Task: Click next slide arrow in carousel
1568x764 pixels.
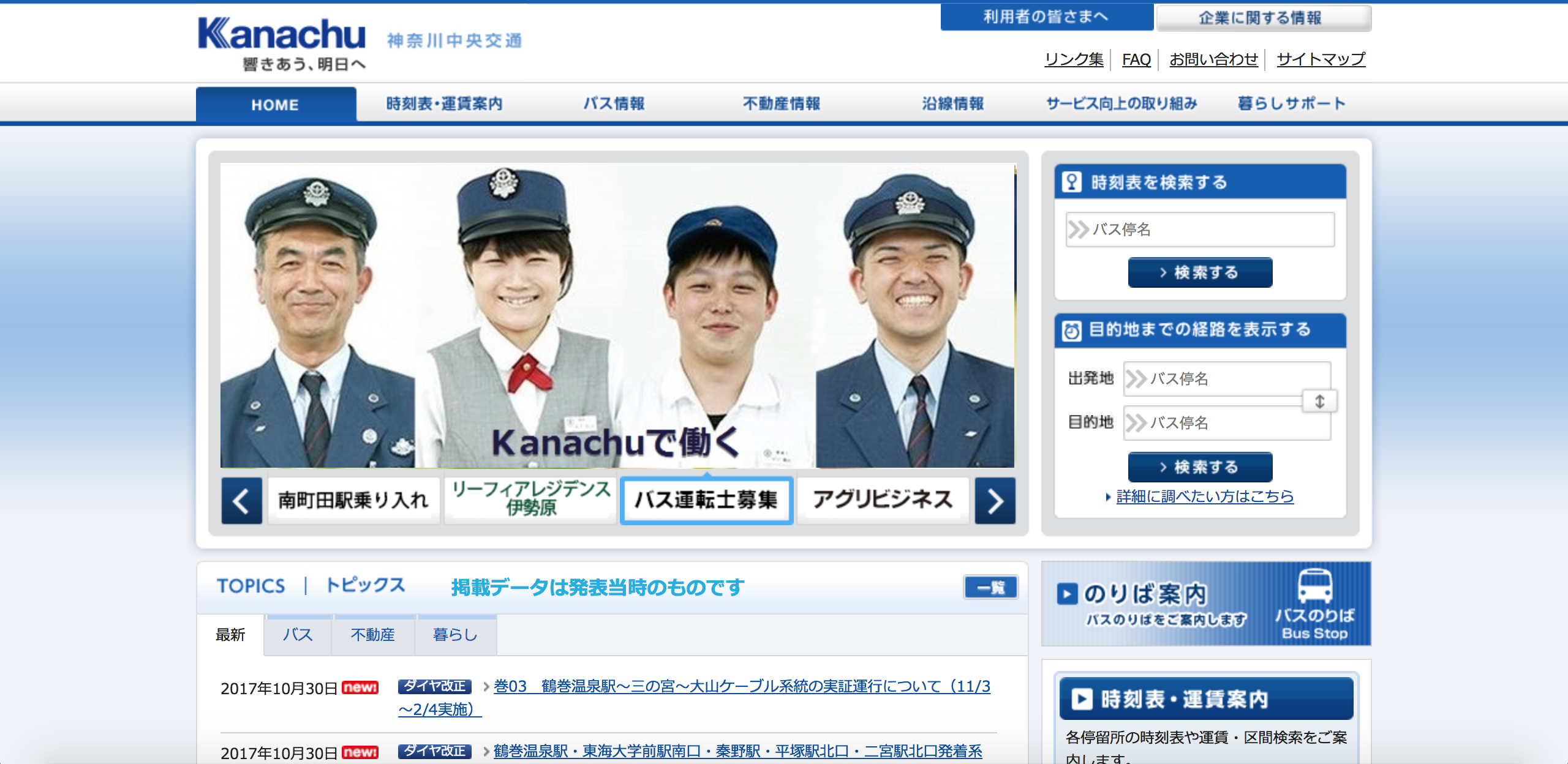Action: pos(995,501)
